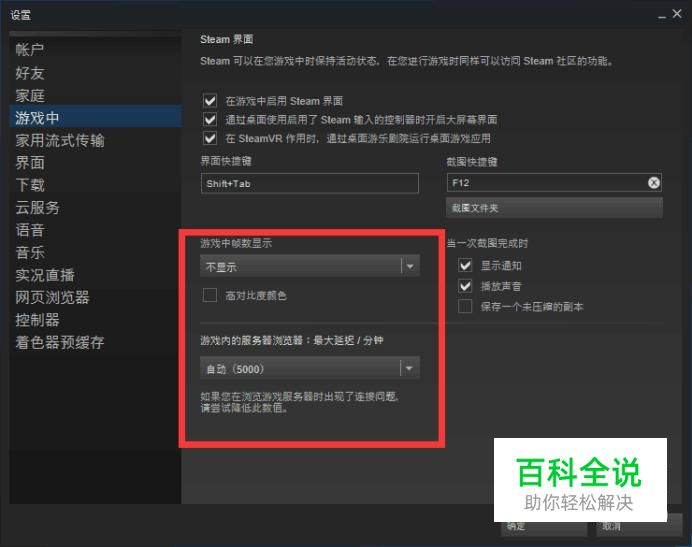Click the 截图文件夹 button
The width and height of the screenshot is (692, 547).
click(554, 207)
